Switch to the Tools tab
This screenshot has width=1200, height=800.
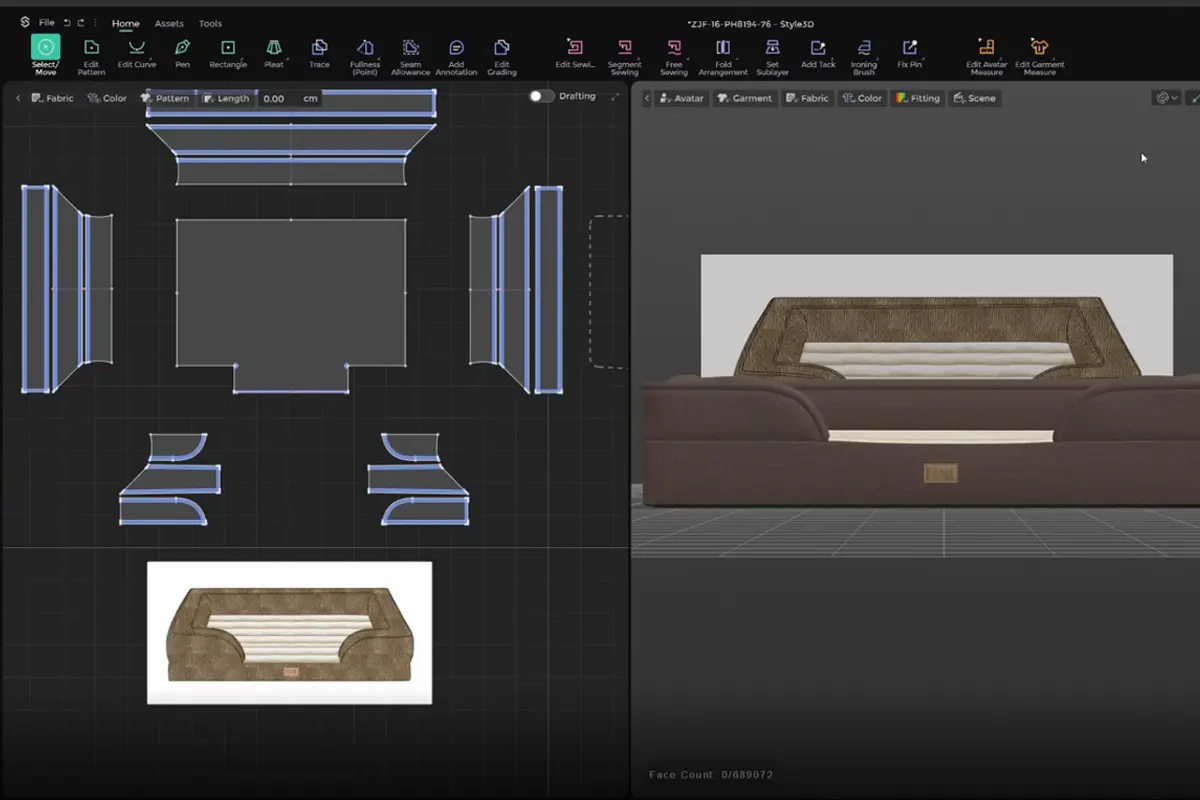click(210, 23)
